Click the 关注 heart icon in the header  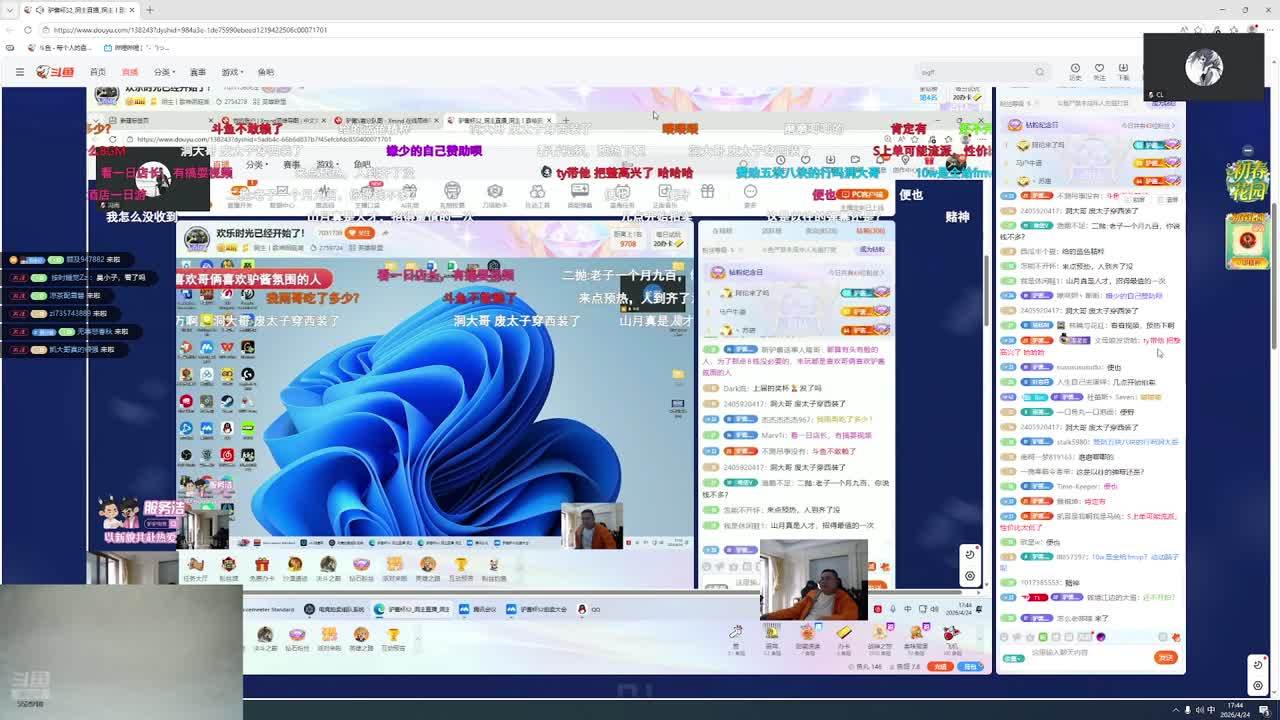pyautogui.click(x=1099, y=70)
